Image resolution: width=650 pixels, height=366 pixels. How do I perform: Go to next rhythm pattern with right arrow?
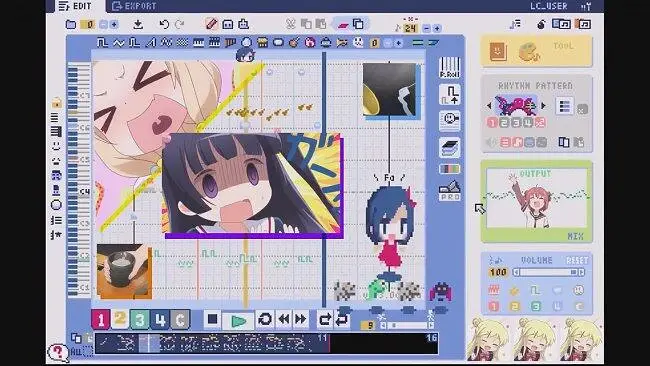(543, 106)
